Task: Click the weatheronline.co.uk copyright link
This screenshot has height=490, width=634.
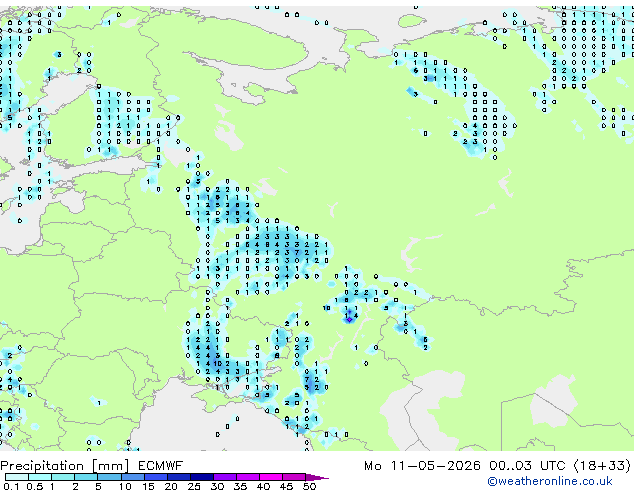Action: (x=550, y=481)
